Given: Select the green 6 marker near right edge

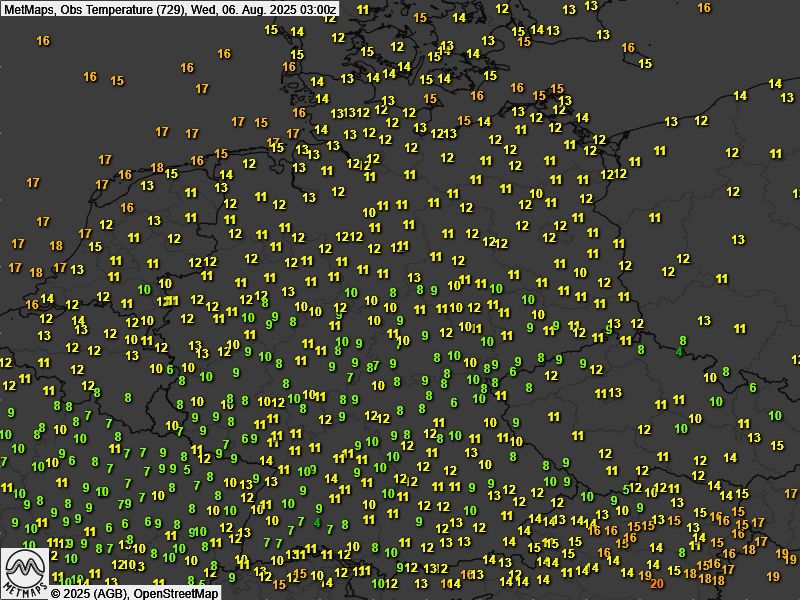Looking at the screenshot, I should click(x=753, y=388).
